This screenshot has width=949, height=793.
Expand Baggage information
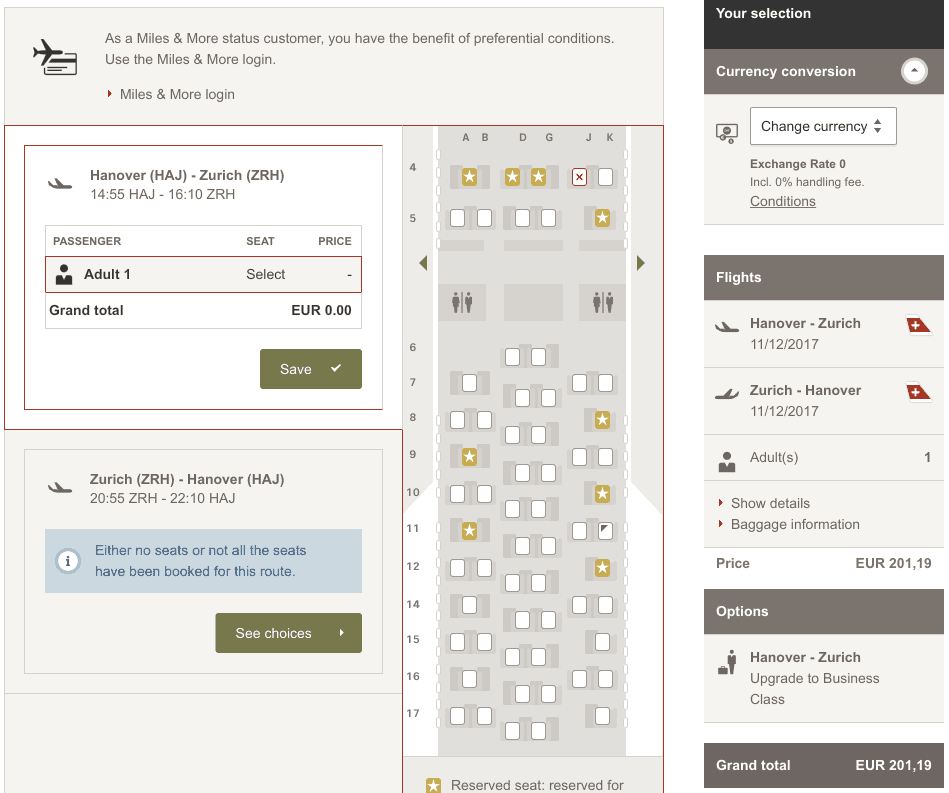[x=794, y=524]
